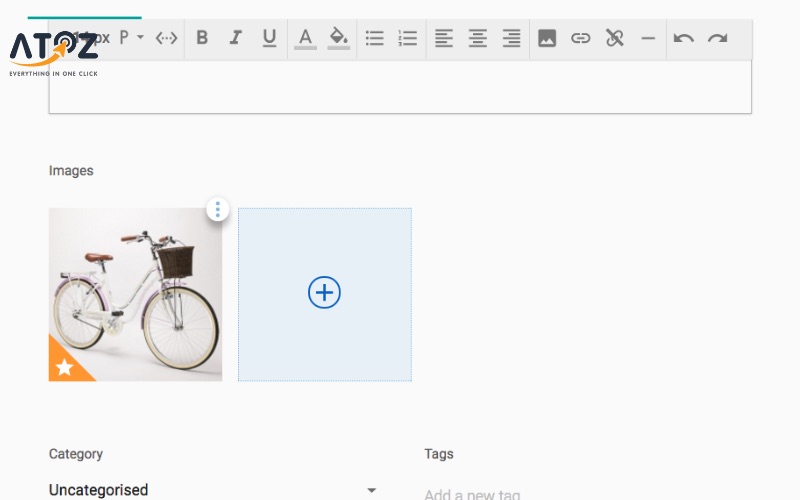The height and width of the screenshot is (500, 800).
Task: Undo the last edit
Action: tap(684, 38)
